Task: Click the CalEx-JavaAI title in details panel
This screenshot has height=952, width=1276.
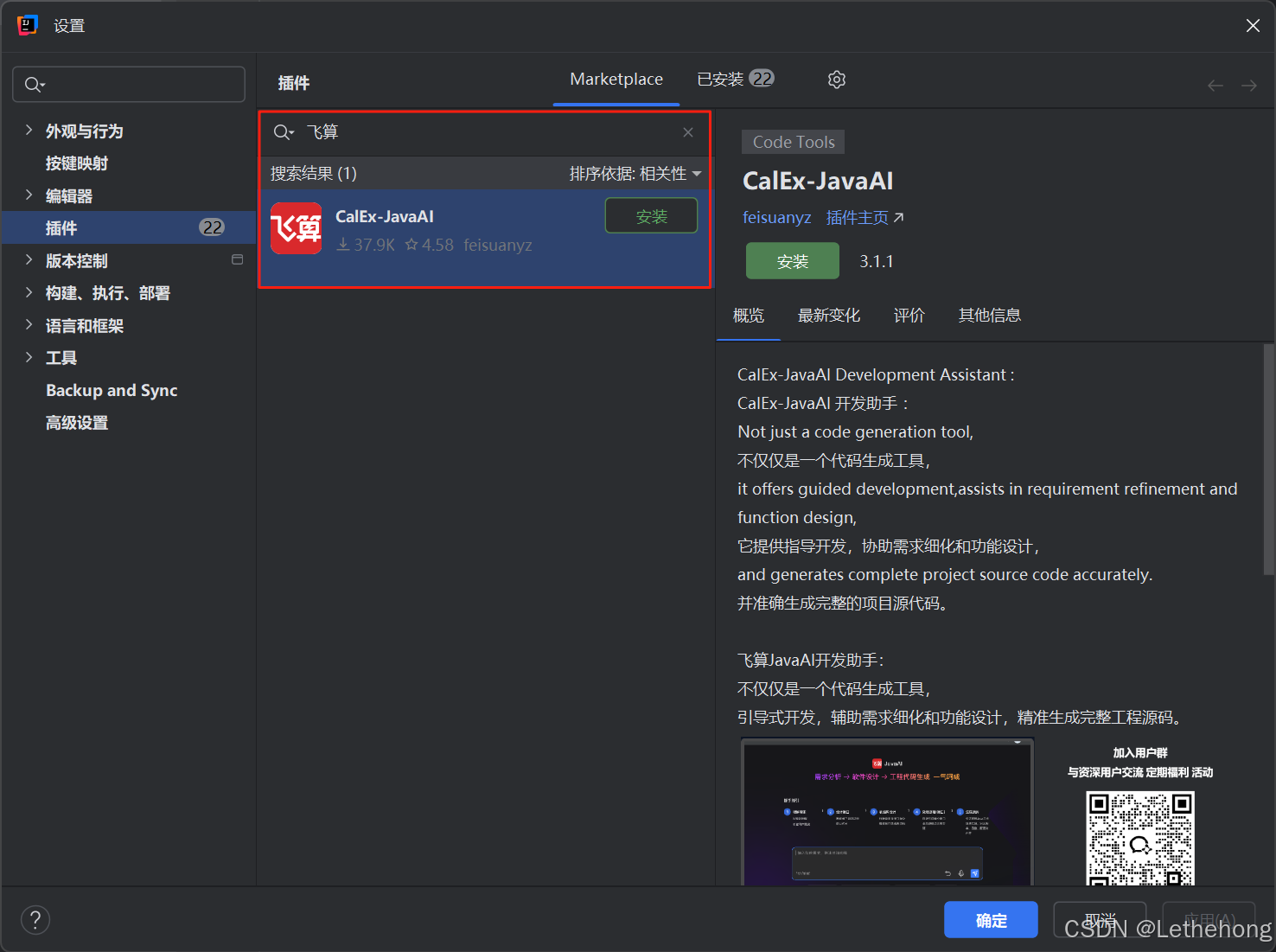Action: click(x=818, y=181)
